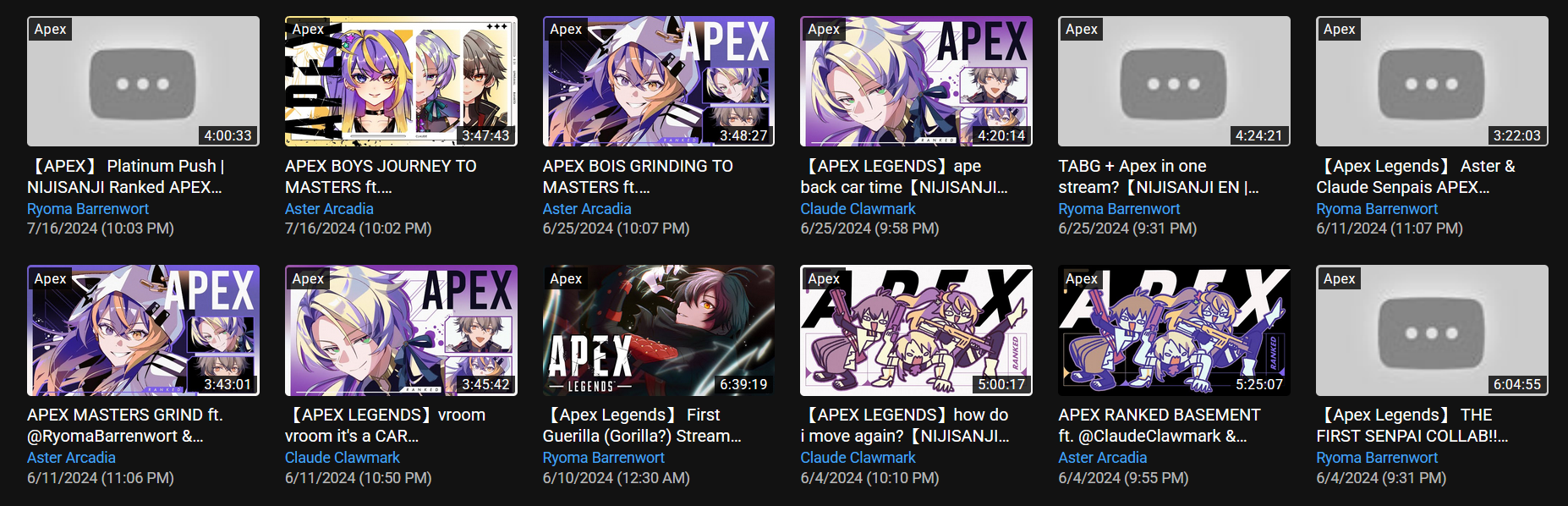
Task: Open APEX BOYS JOURNEY TO MASTERS thumbnail
Action: click(x=401, y=81)
